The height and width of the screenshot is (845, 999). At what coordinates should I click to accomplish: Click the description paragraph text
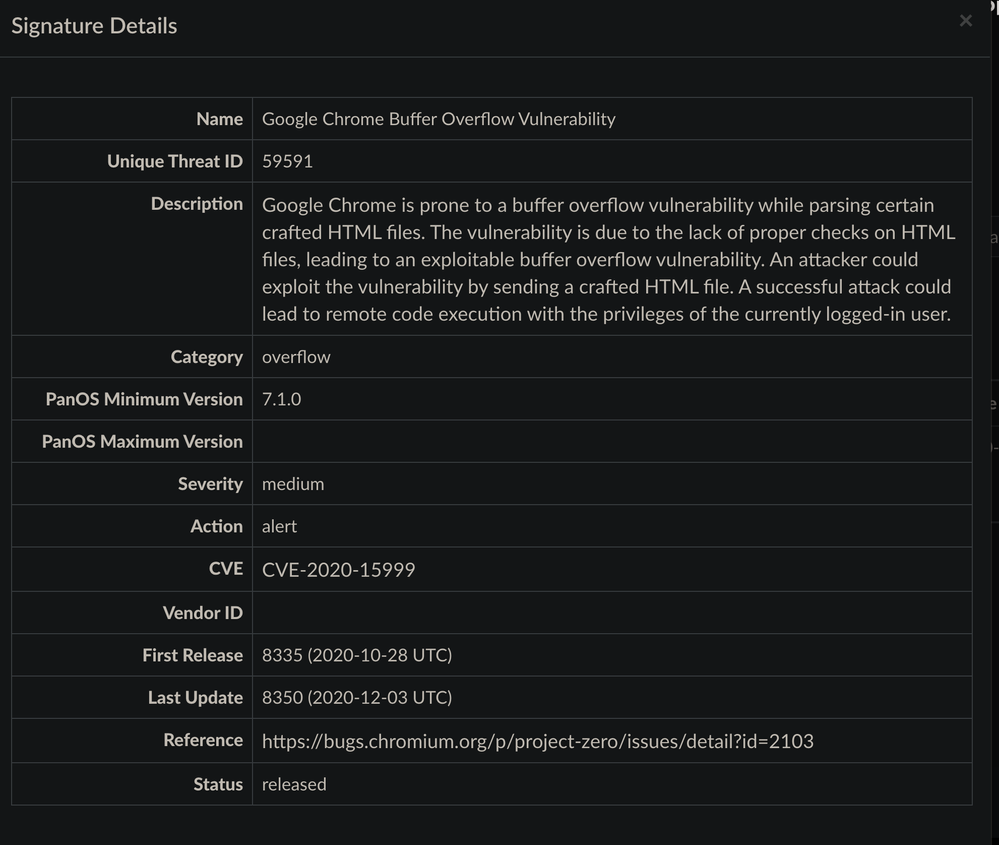pyautogui.click(x=606, y=260)
